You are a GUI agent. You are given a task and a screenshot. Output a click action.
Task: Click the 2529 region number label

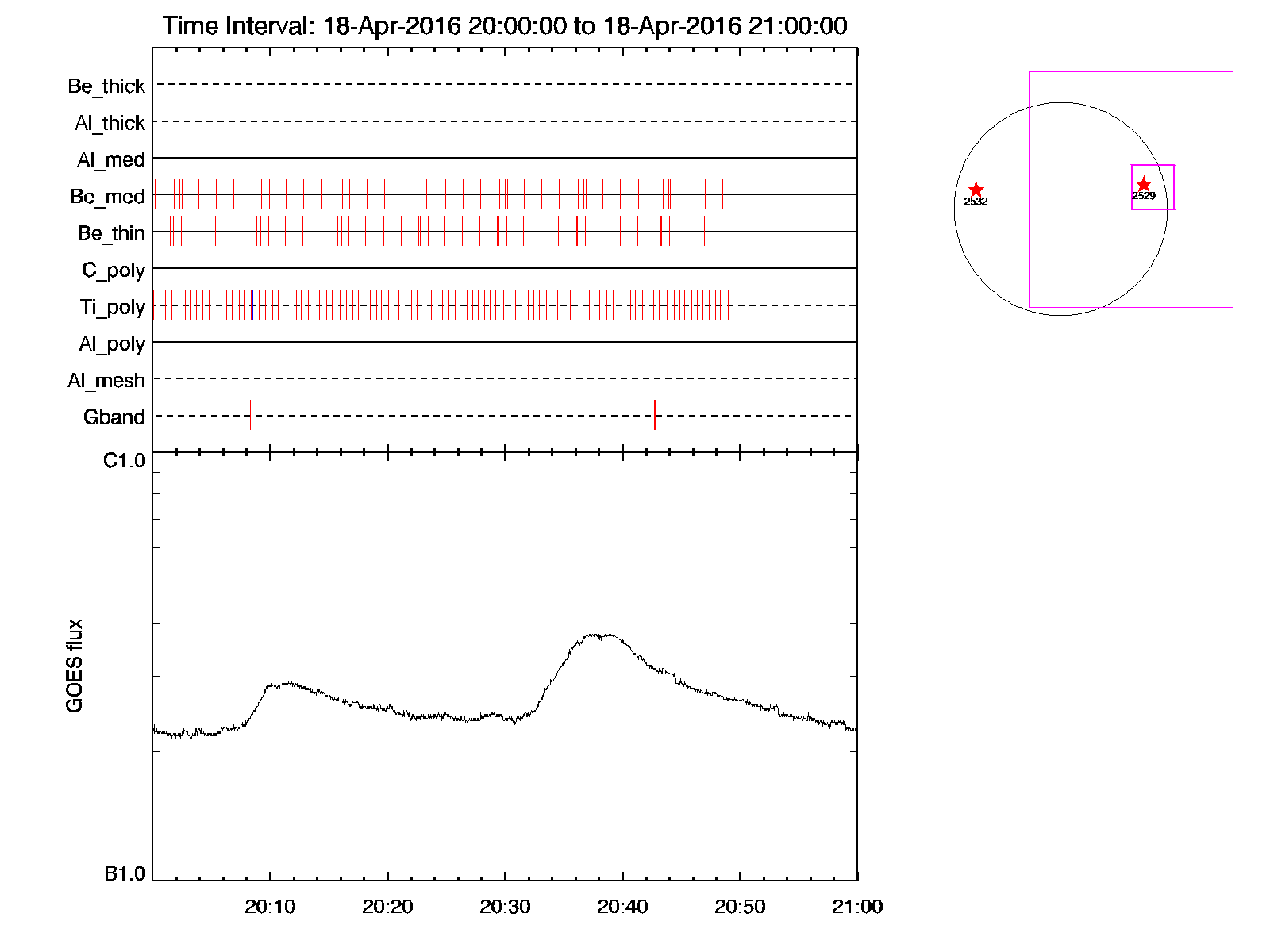[x=1143, y=196]
